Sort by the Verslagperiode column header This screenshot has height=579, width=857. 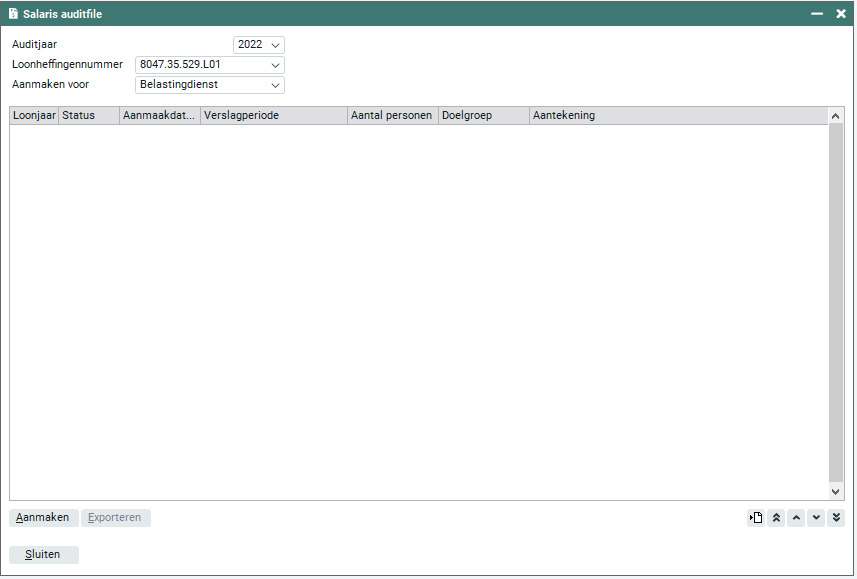click(273, 116)
